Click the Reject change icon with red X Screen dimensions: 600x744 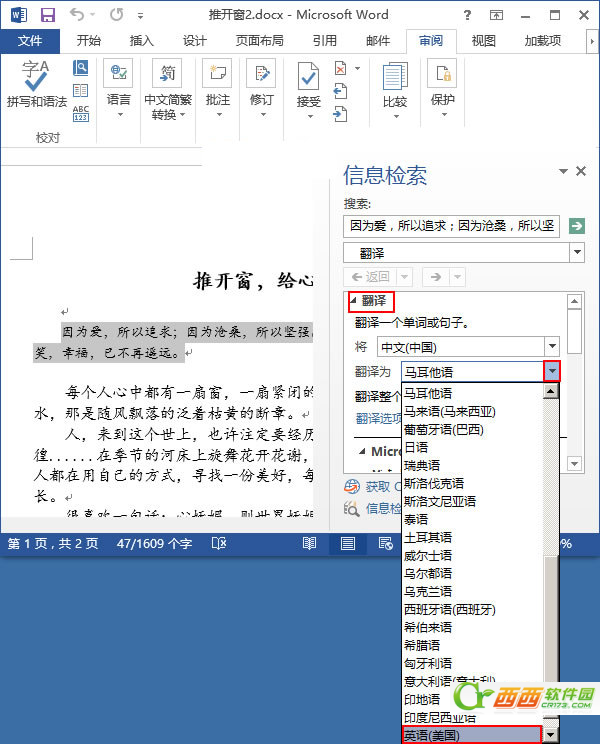[x=341, y=68]
